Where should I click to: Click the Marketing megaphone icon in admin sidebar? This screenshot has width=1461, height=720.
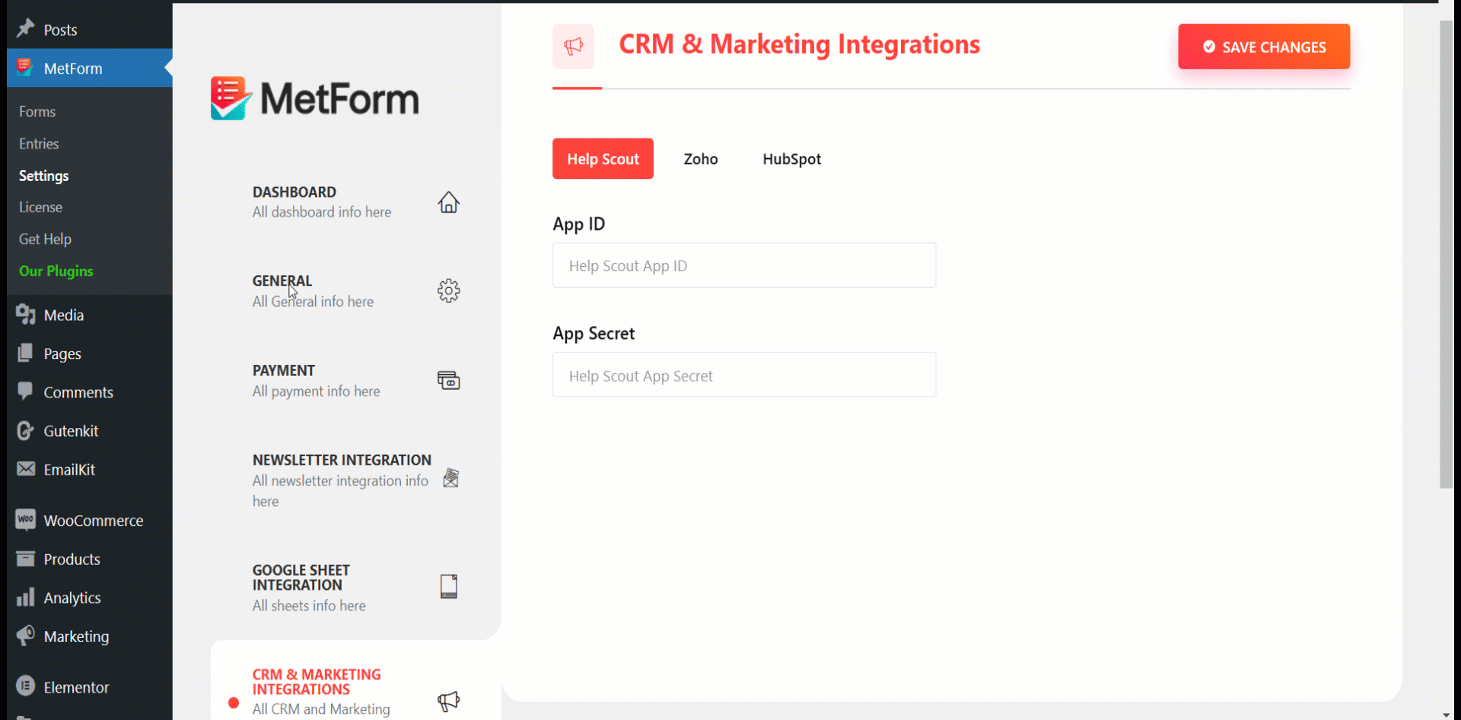pos(26,636)
